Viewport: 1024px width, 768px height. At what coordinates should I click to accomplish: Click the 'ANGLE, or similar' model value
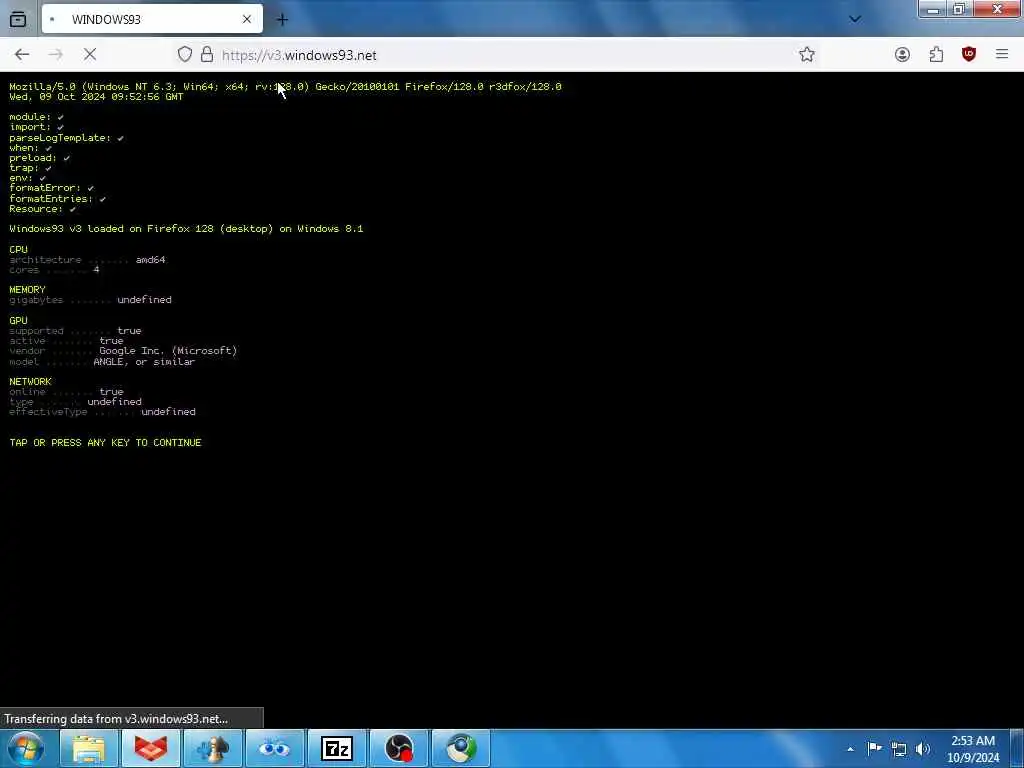coord(144,362)
